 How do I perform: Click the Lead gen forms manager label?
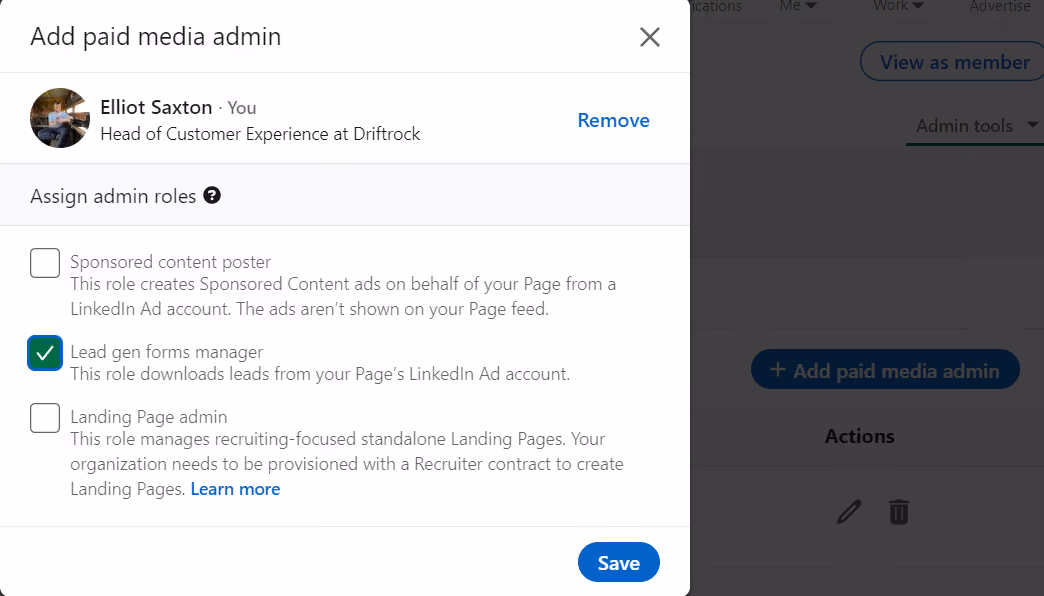166,352
